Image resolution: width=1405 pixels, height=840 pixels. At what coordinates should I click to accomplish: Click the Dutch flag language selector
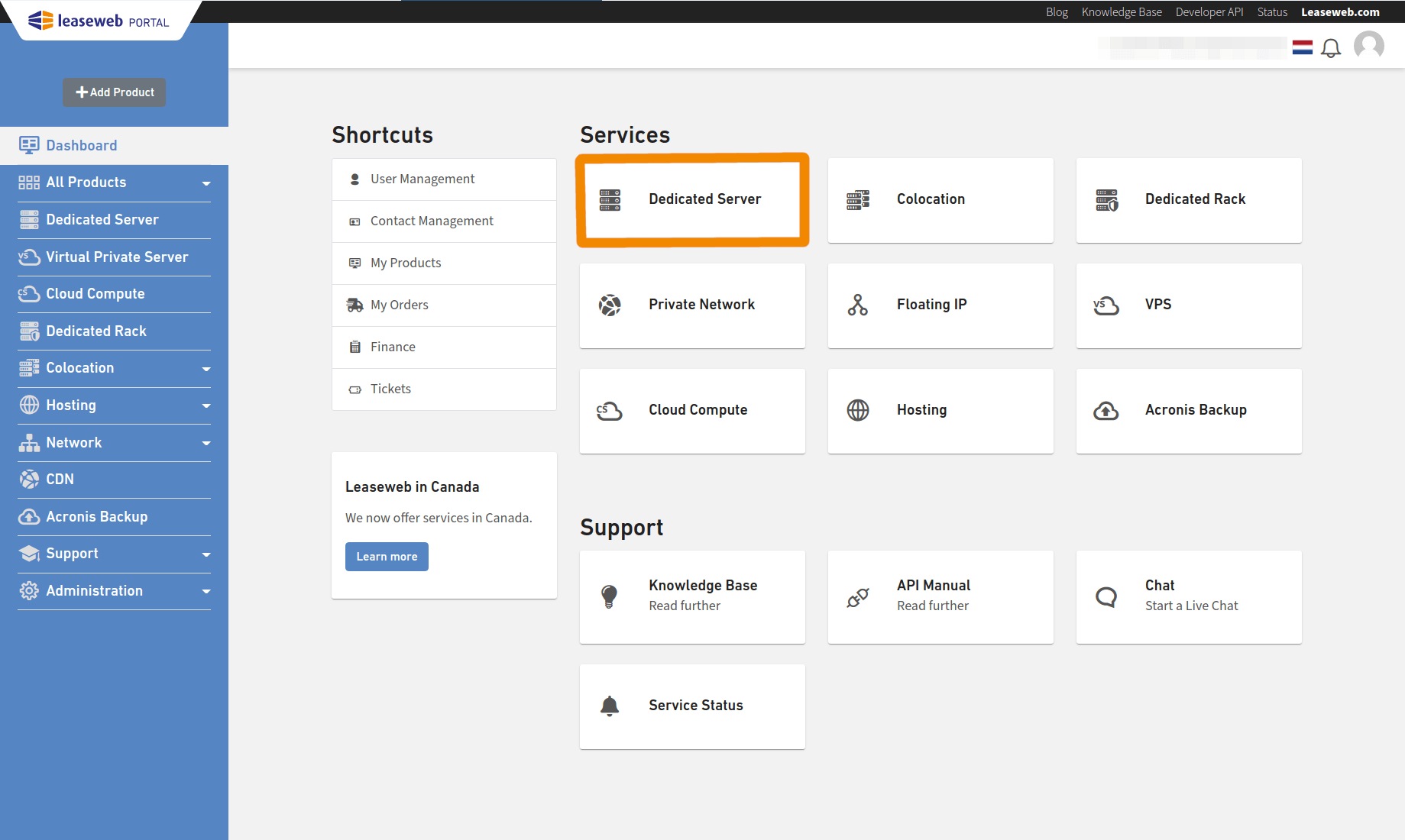(x=1302, y=47)
